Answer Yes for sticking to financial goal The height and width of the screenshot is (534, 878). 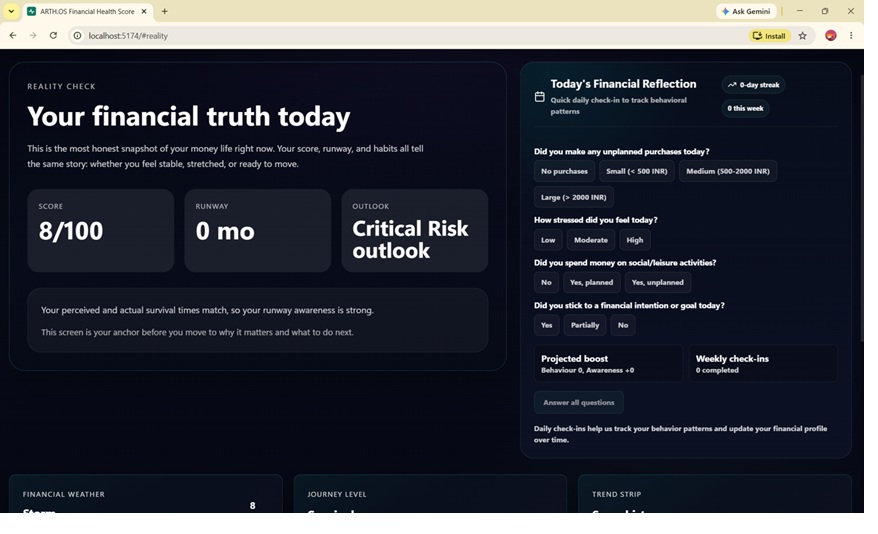pyautogui.click(x=547, y=325)
